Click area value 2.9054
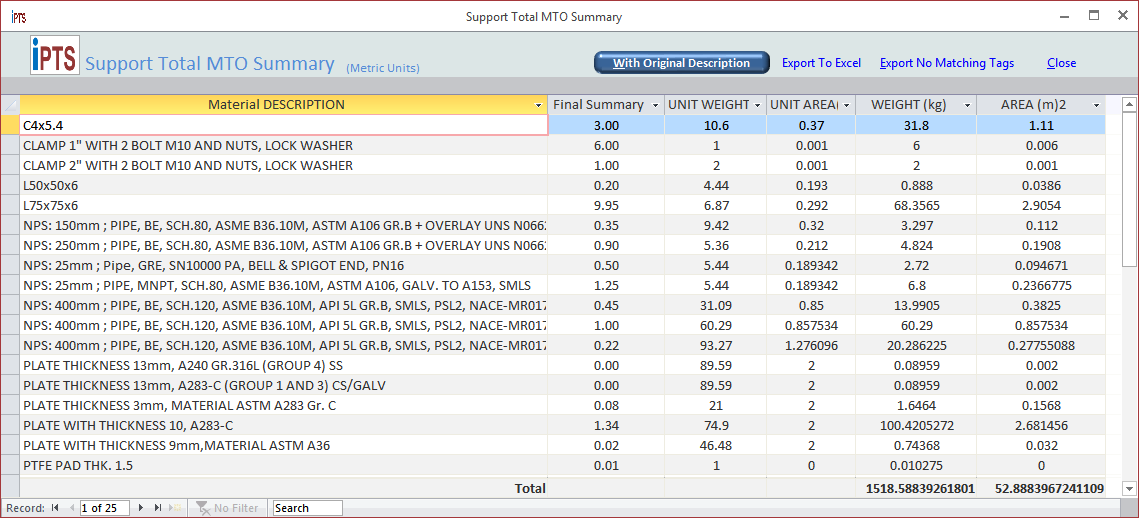This screenshot has height=518, width=1139. tap(1041, 206)
